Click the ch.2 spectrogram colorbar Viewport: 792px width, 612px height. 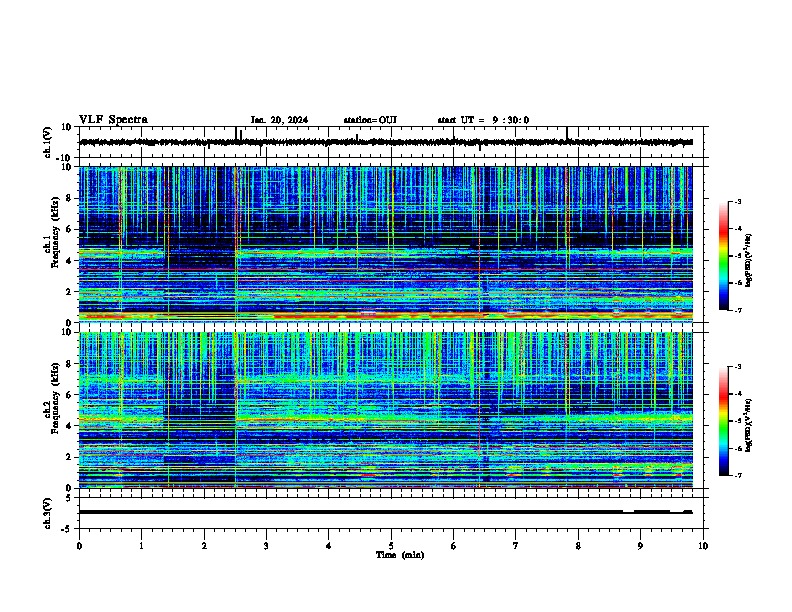coord(723,421)
